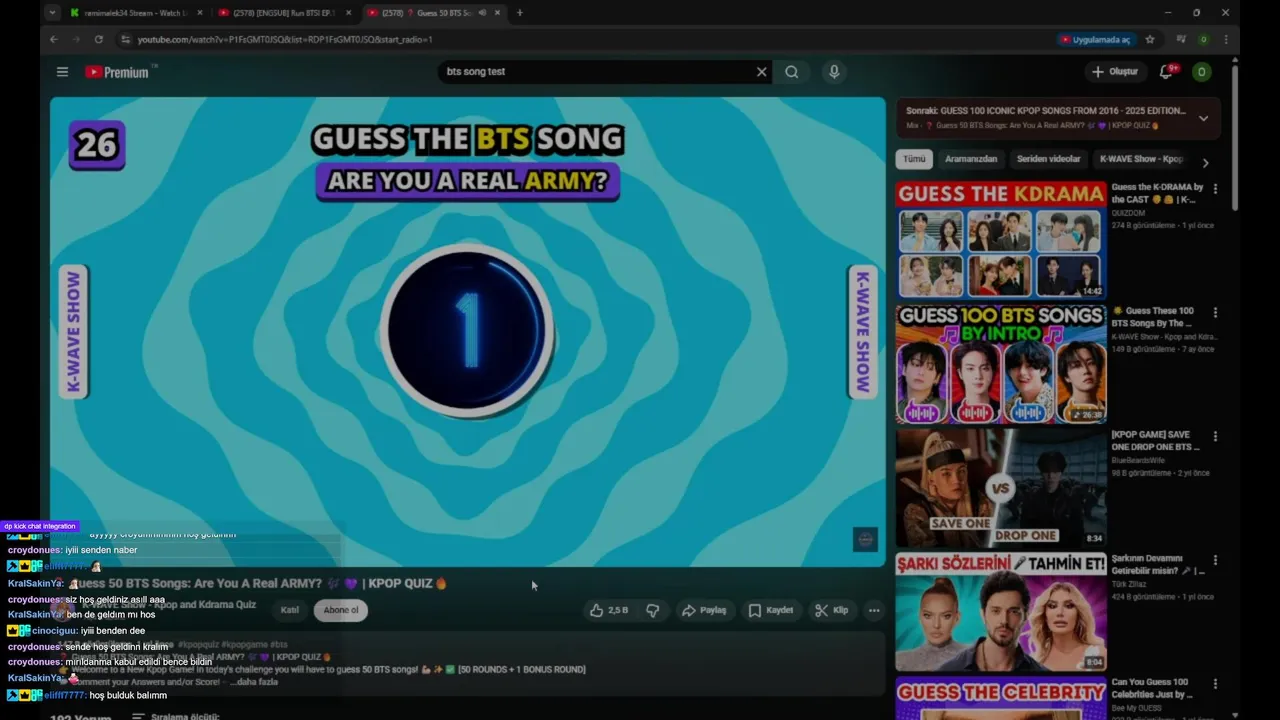Save the video with Kaydet
Image resolution: width=1280 pixels, height=720 pixels.
(x=771, y=610)
